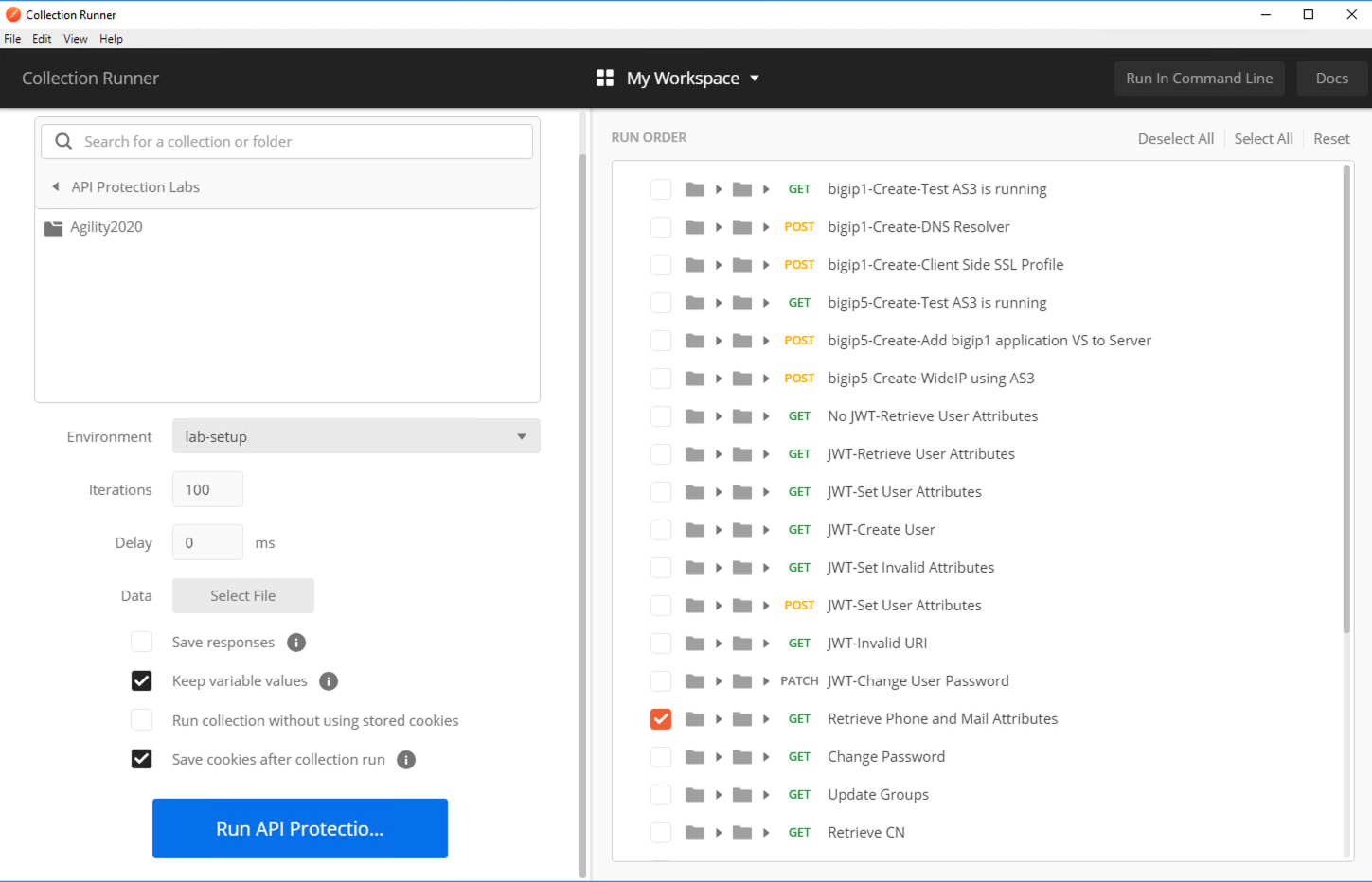Expand first arrow in JWT-Set Invalid Attributes row

pyautogui.click(x=719, y=568)
